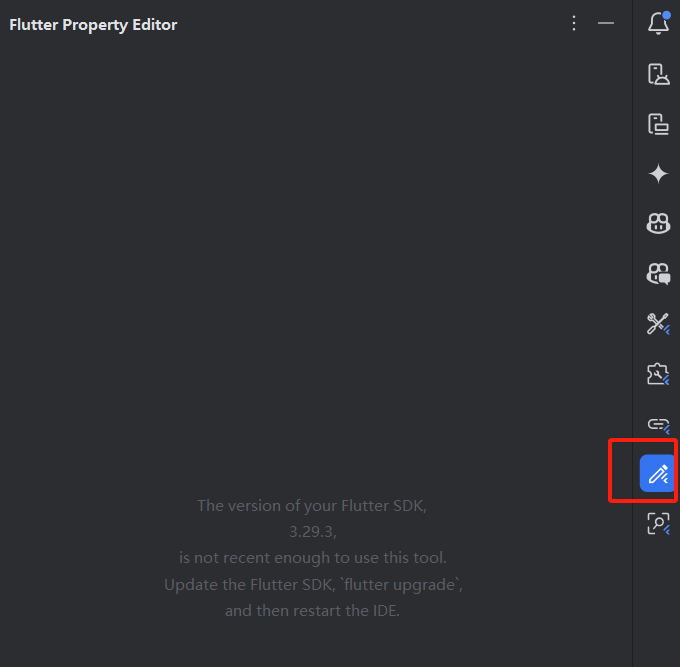This screenshot has height=667, width=680.
Task: Click 'is not recent enough' message line
Action: [313, 558]
